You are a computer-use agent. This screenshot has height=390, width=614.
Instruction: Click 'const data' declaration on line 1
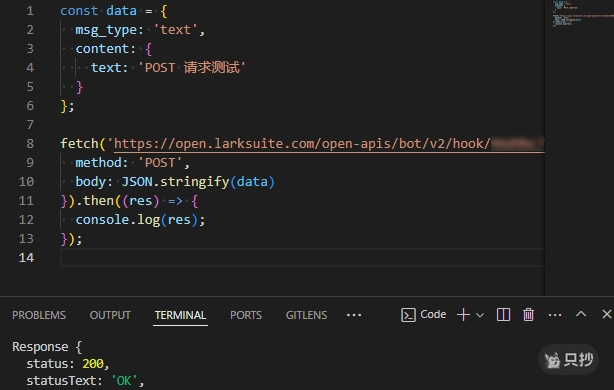98,11
